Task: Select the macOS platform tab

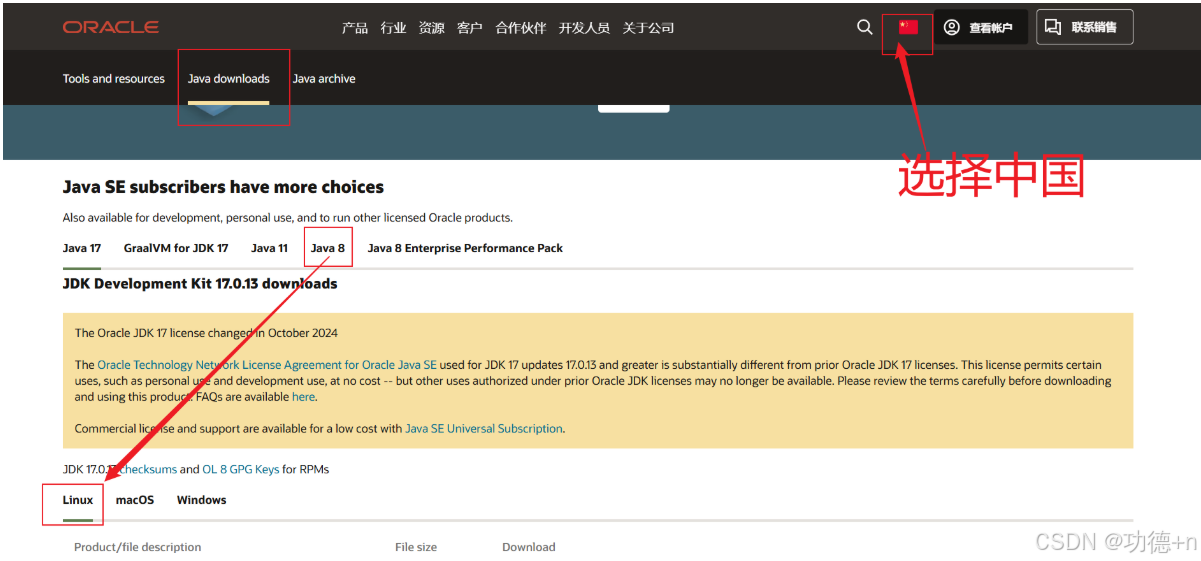Action: coord(135,500)
